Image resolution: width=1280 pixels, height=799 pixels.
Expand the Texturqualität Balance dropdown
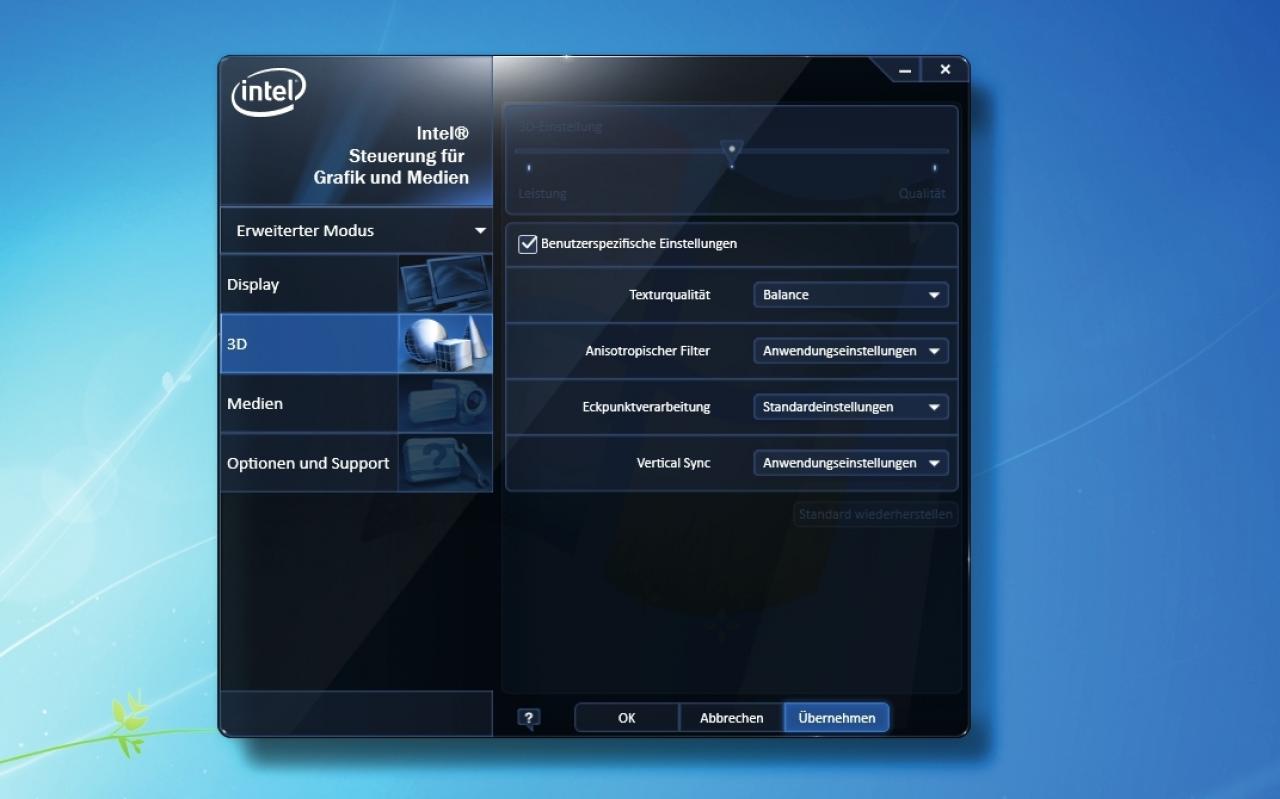tap(850, 295)
